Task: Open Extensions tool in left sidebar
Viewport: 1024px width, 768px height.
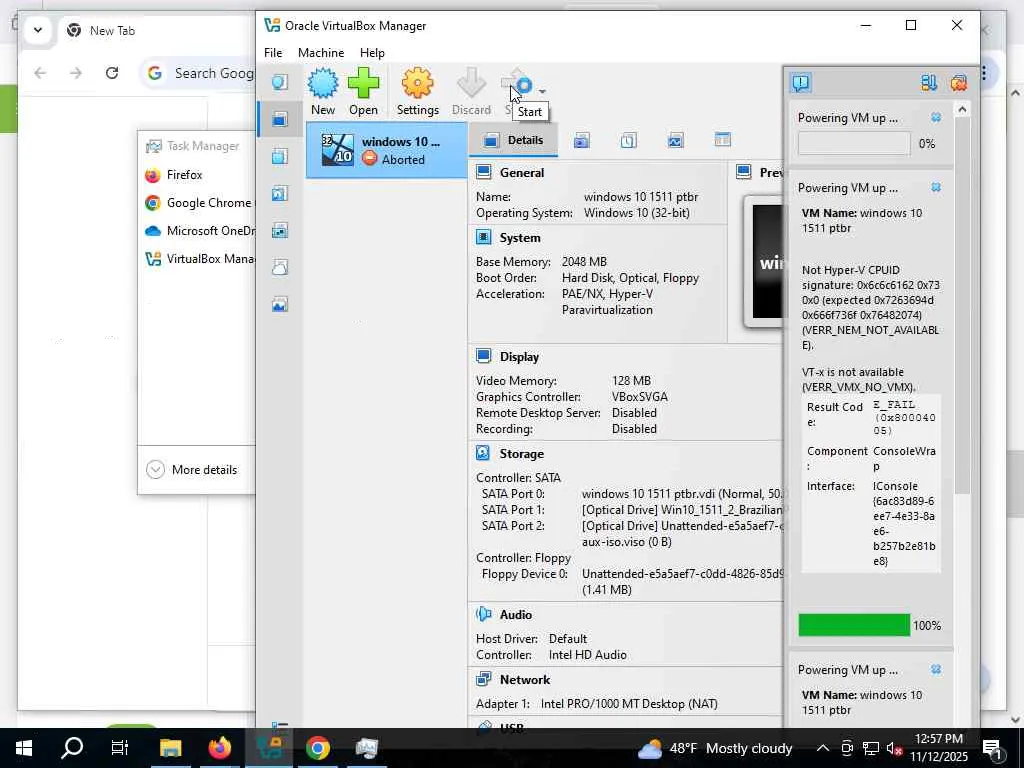Action: pos(280,156)
